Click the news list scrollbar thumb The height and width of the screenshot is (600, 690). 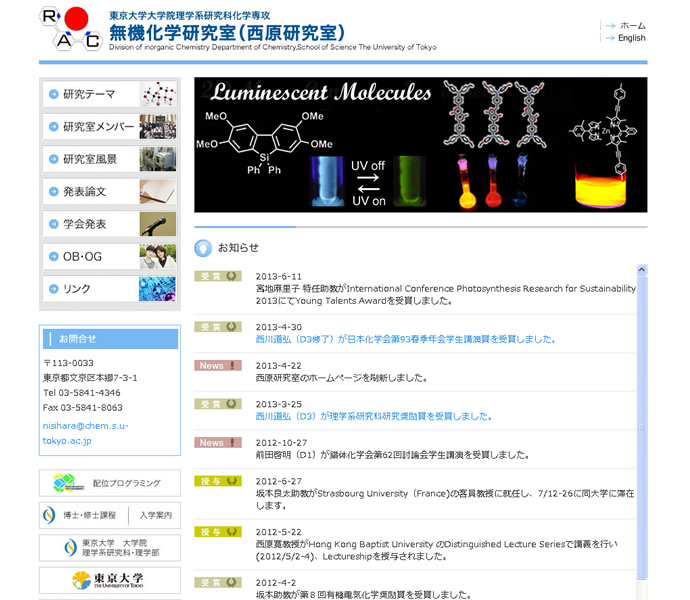pos(642,426)
